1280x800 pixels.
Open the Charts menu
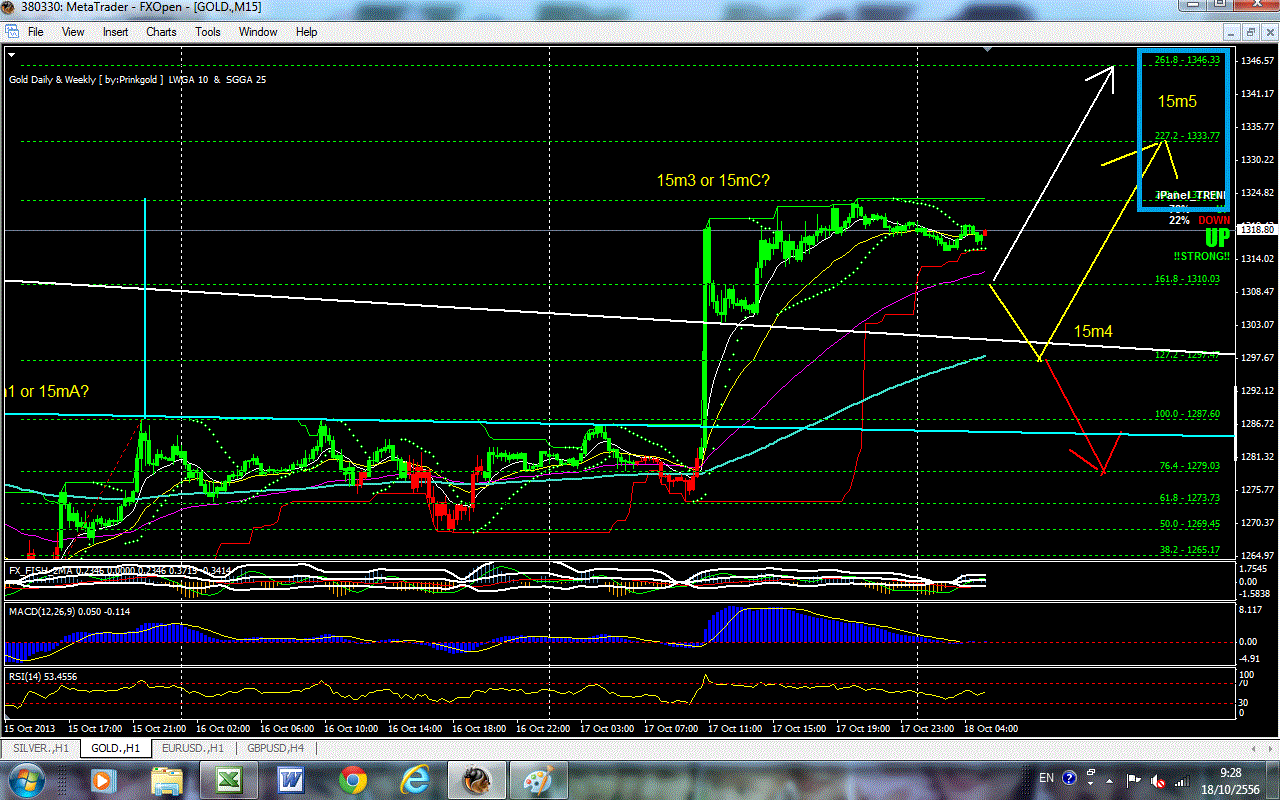(x=161, y=32)
